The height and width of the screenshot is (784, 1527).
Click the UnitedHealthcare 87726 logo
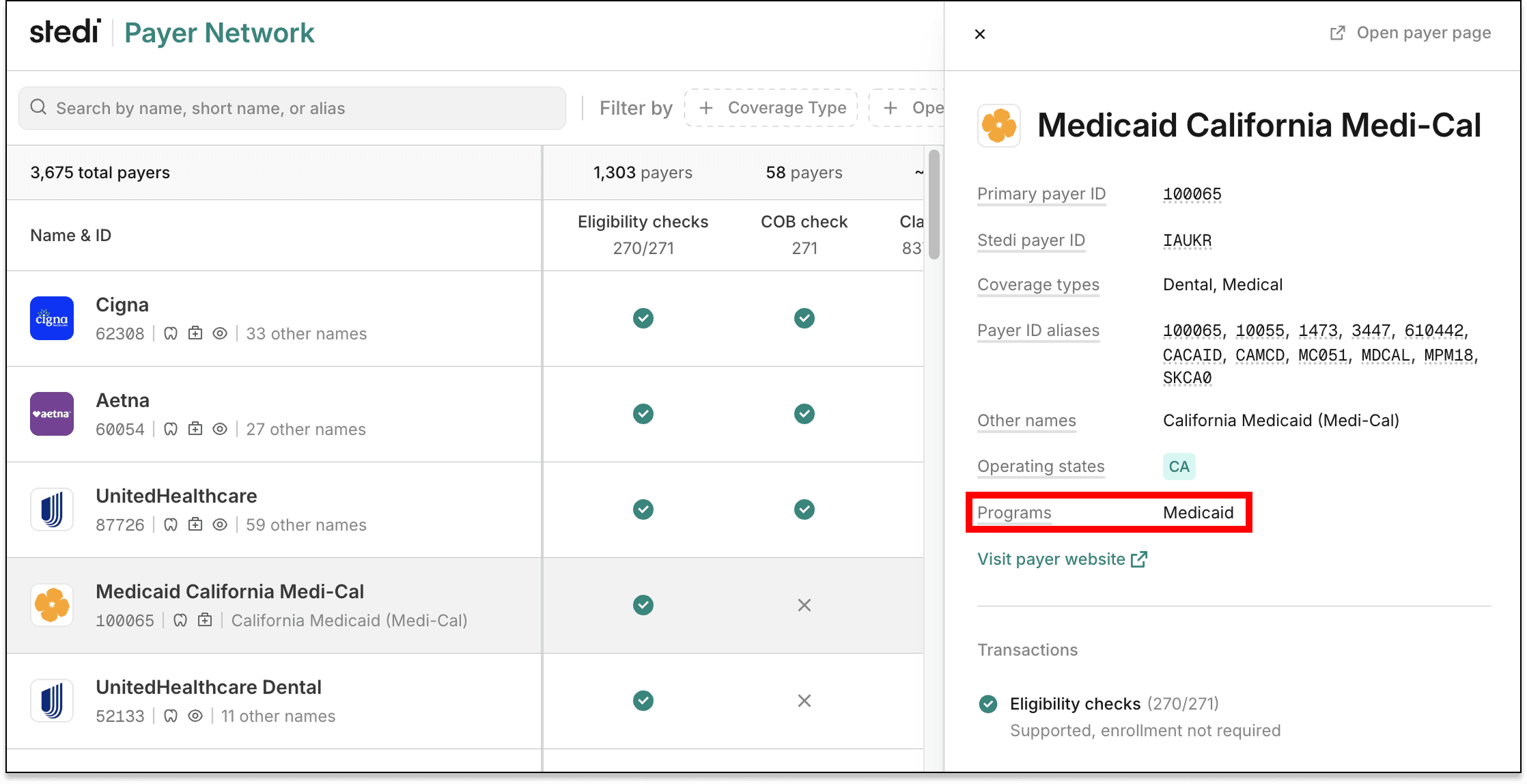tap(52, 509)
